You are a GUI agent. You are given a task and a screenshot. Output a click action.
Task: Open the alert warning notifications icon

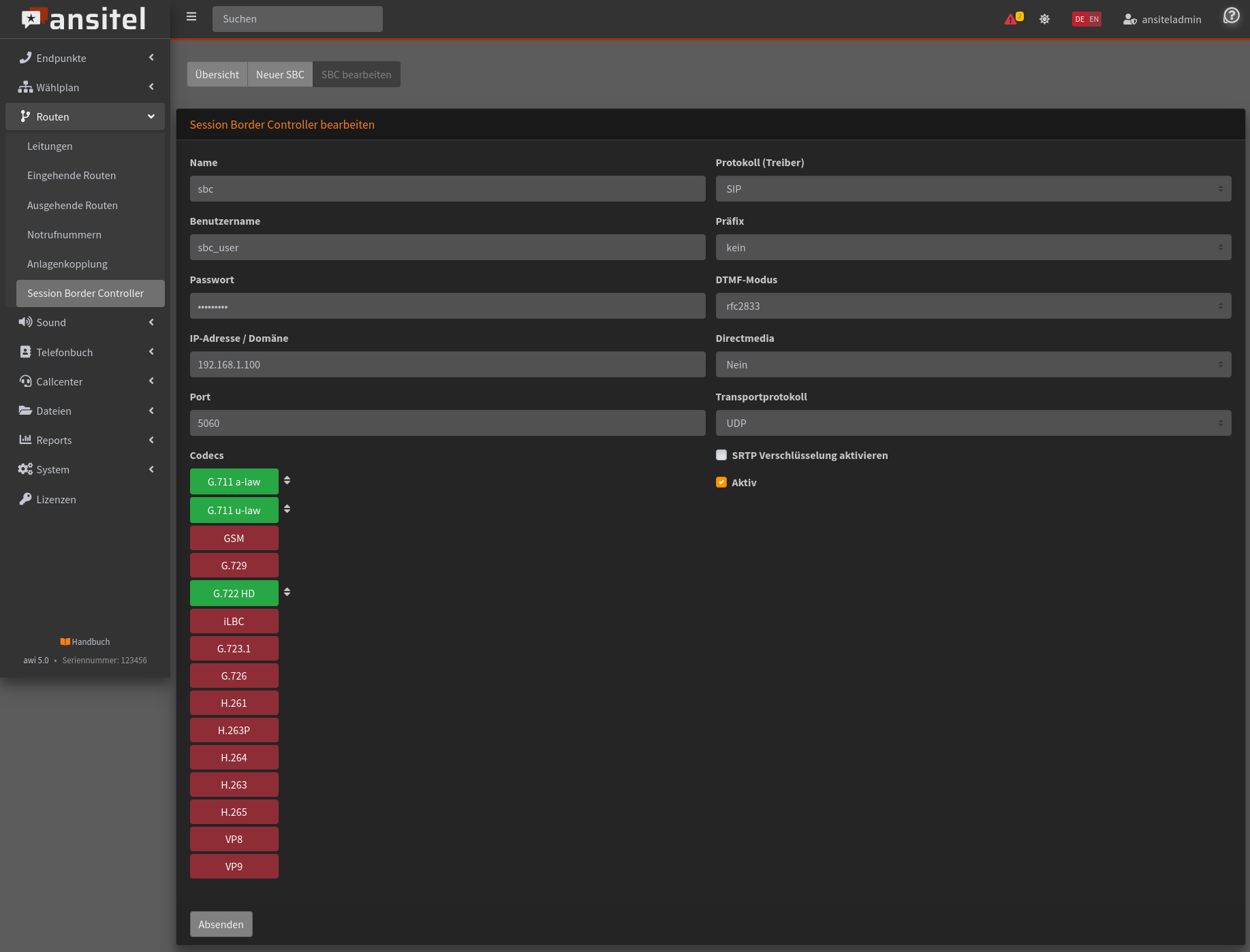(1011, 19)
